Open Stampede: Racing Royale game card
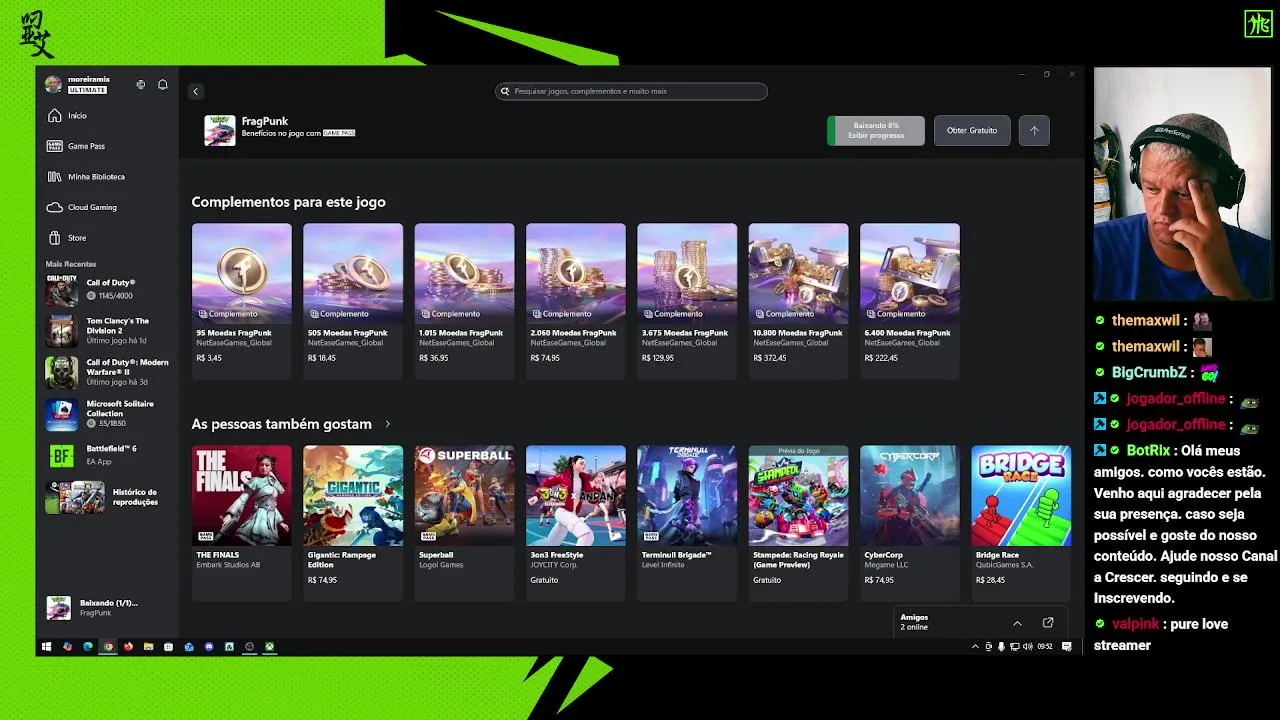Image resolution: width=1280 pixels, height=720 pixels. (798, 522)
